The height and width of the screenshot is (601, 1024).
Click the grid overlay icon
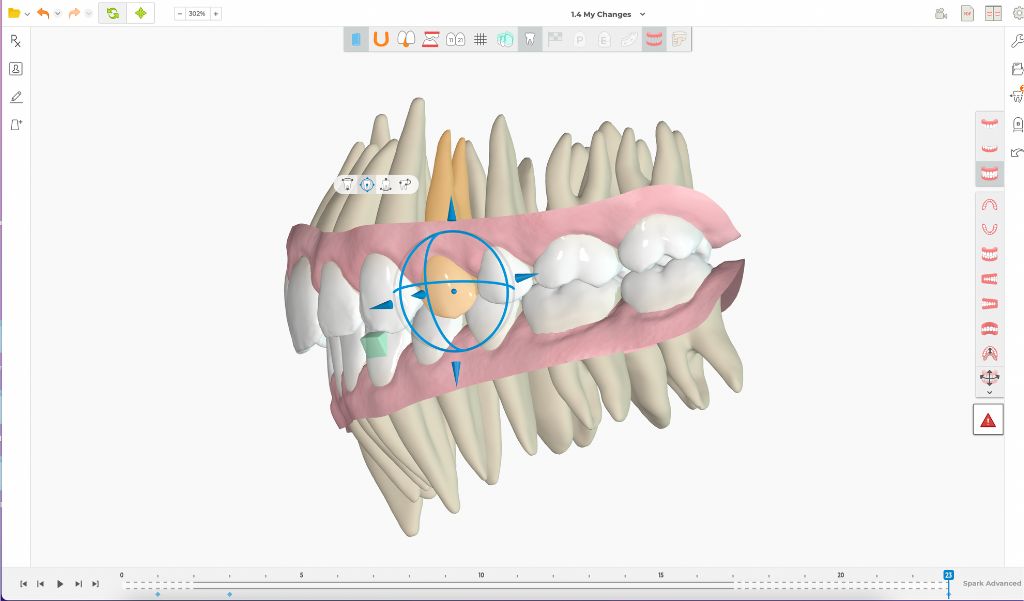point(480,40)
